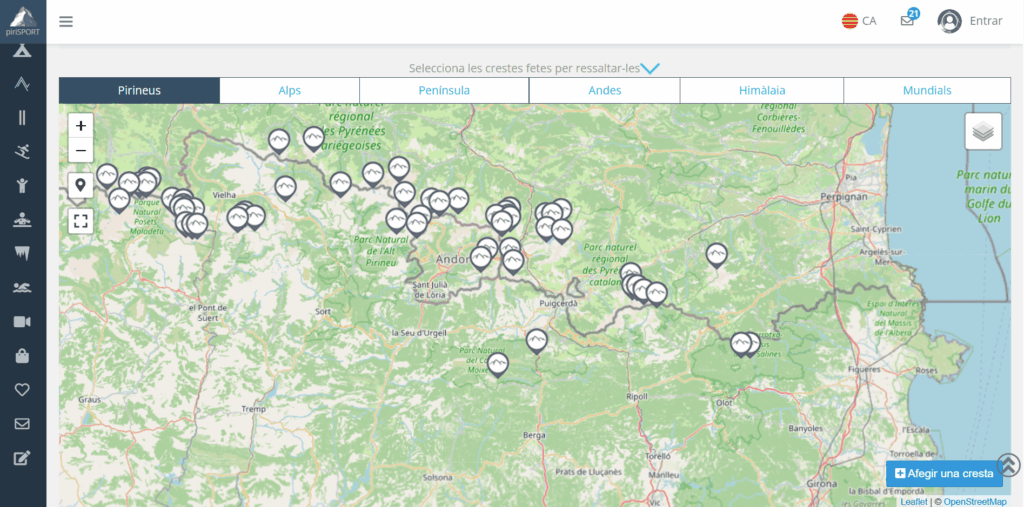The height and width of the screenshot is (507, 1024).
Task: Open the OpenStreetMap attribution link
Action: [975, 502]
